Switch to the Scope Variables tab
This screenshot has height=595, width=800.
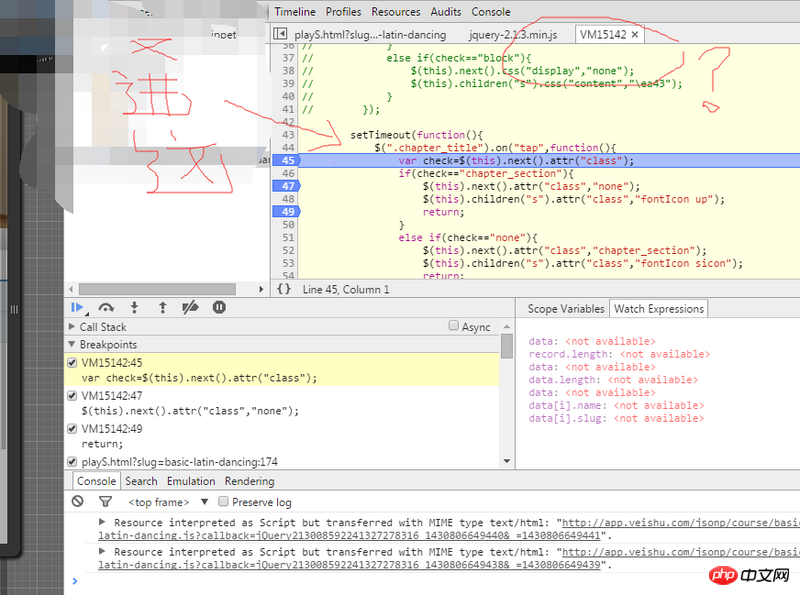pos(566,309)
